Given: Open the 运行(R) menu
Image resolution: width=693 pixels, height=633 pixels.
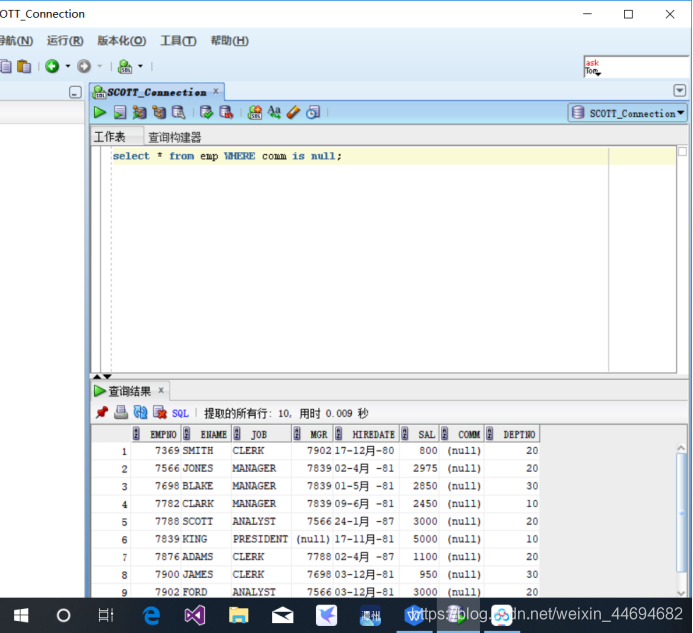Looking at the screenshot, I should pos(65,41).
